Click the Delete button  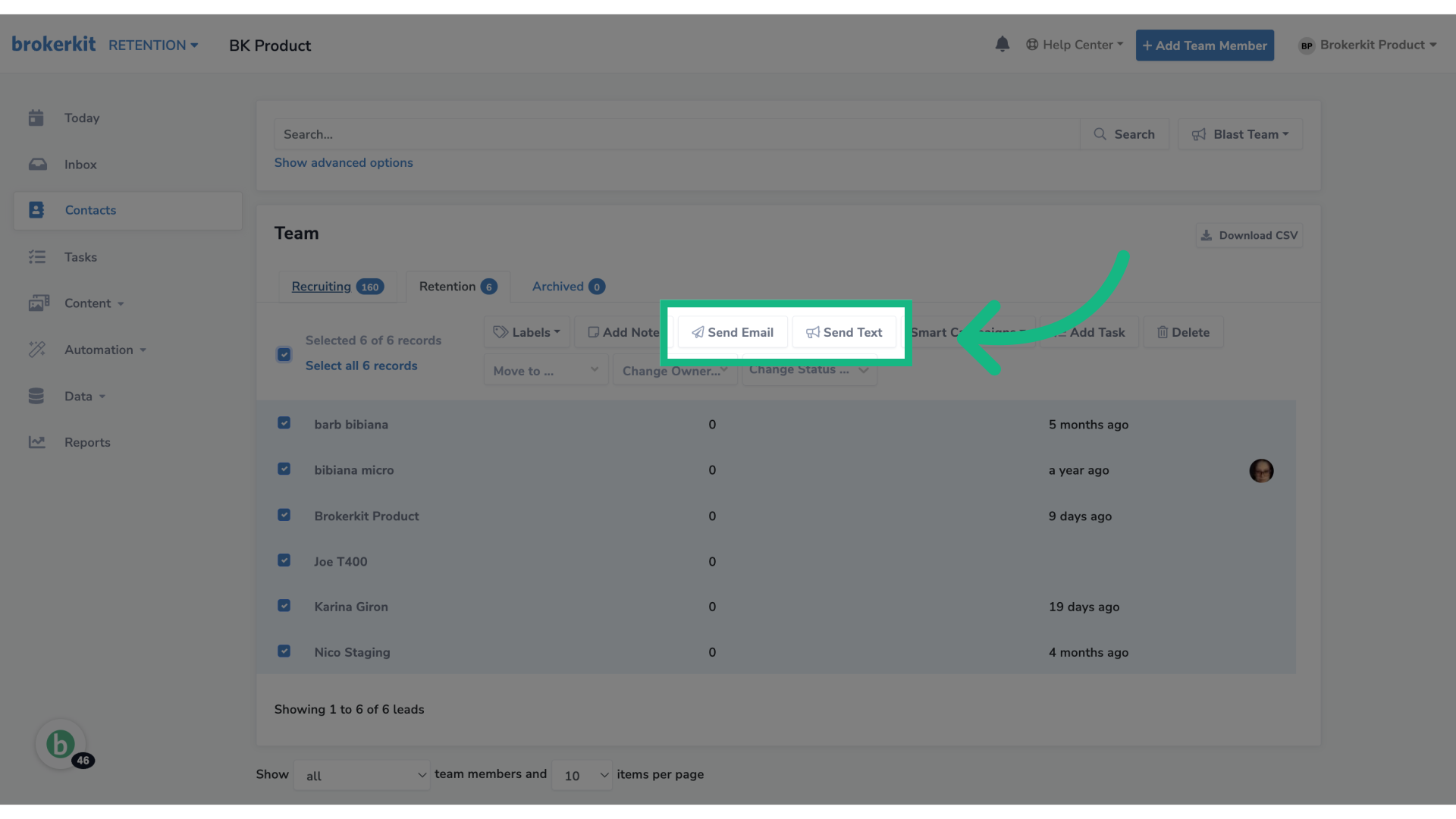click(x=1183, y=332)
